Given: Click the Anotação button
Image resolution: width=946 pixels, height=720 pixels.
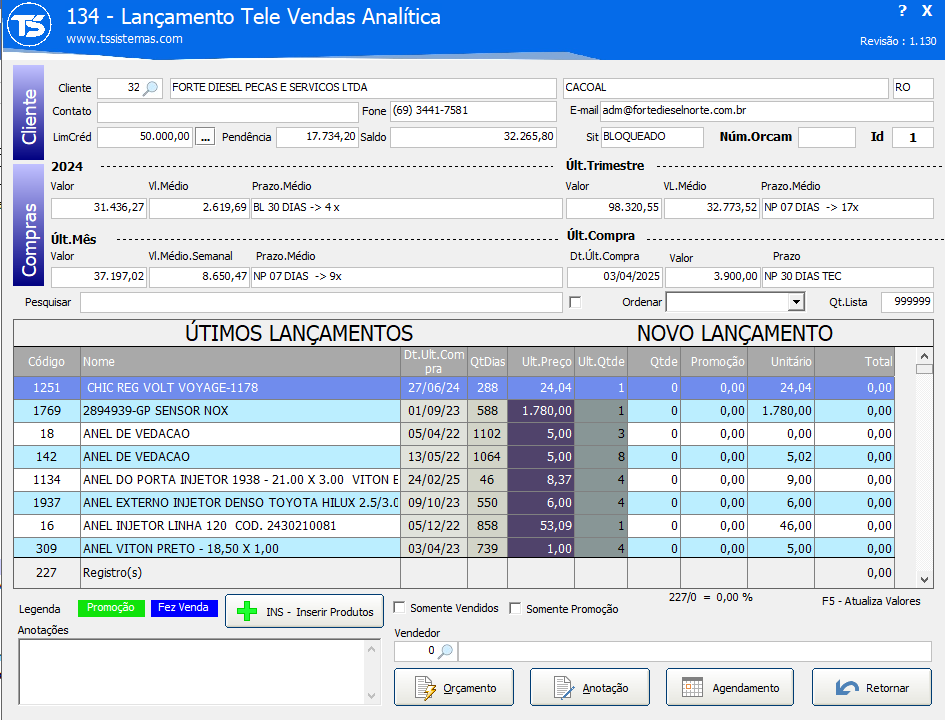Looking at the screenshot, I should [590, 688].
